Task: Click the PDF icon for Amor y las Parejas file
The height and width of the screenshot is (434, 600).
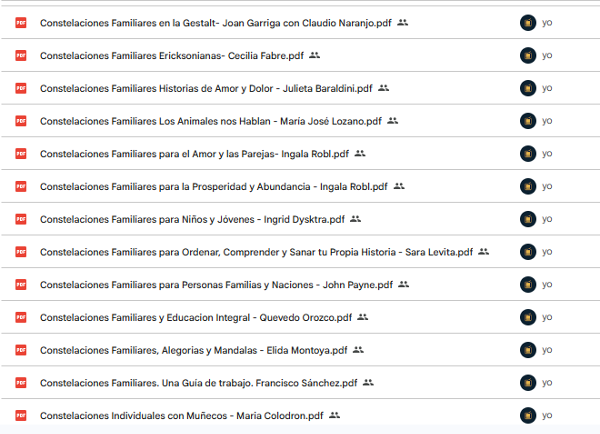Action: click(x=21, y=153)
